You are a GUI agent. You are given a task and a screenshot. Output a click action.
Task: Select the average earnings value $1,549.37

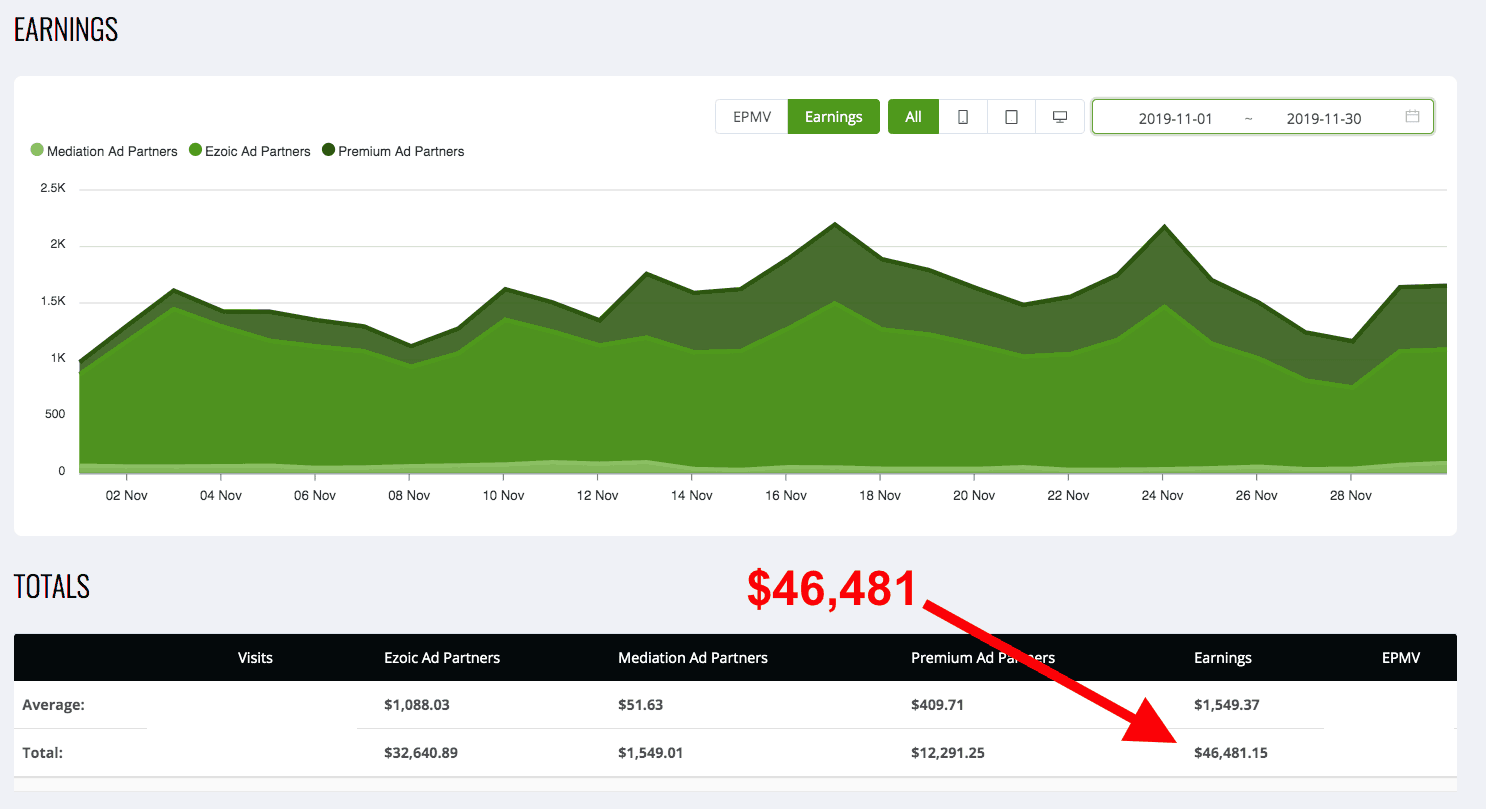[1227, 705]
